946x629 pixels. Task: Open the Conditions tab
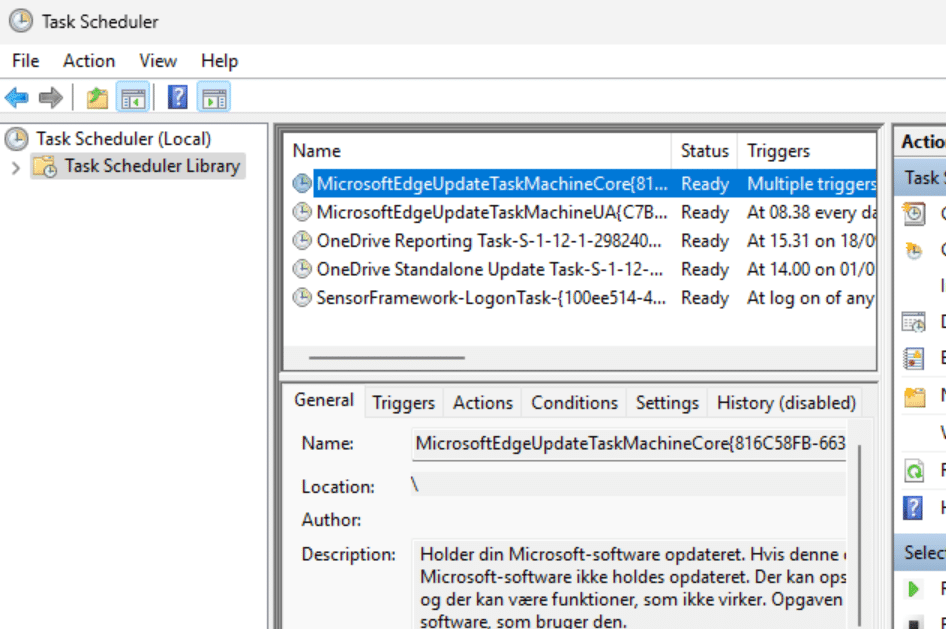pyautogui.click(x=574, y=402)
